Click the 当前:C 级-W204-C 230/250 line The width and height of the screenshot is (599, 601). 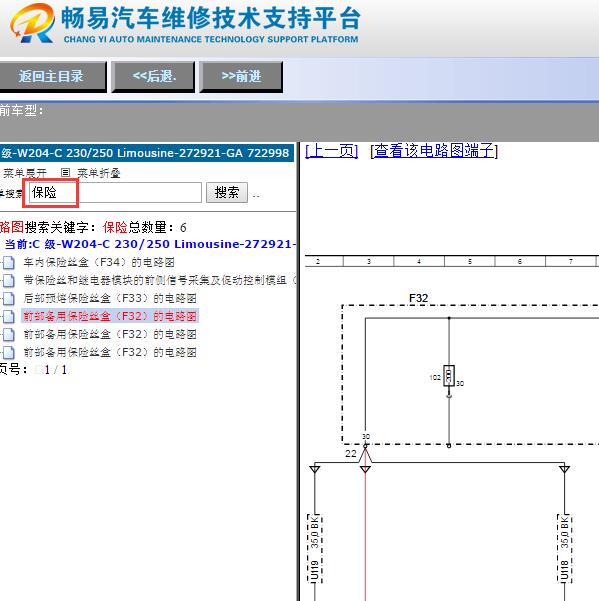pos(150,244)
